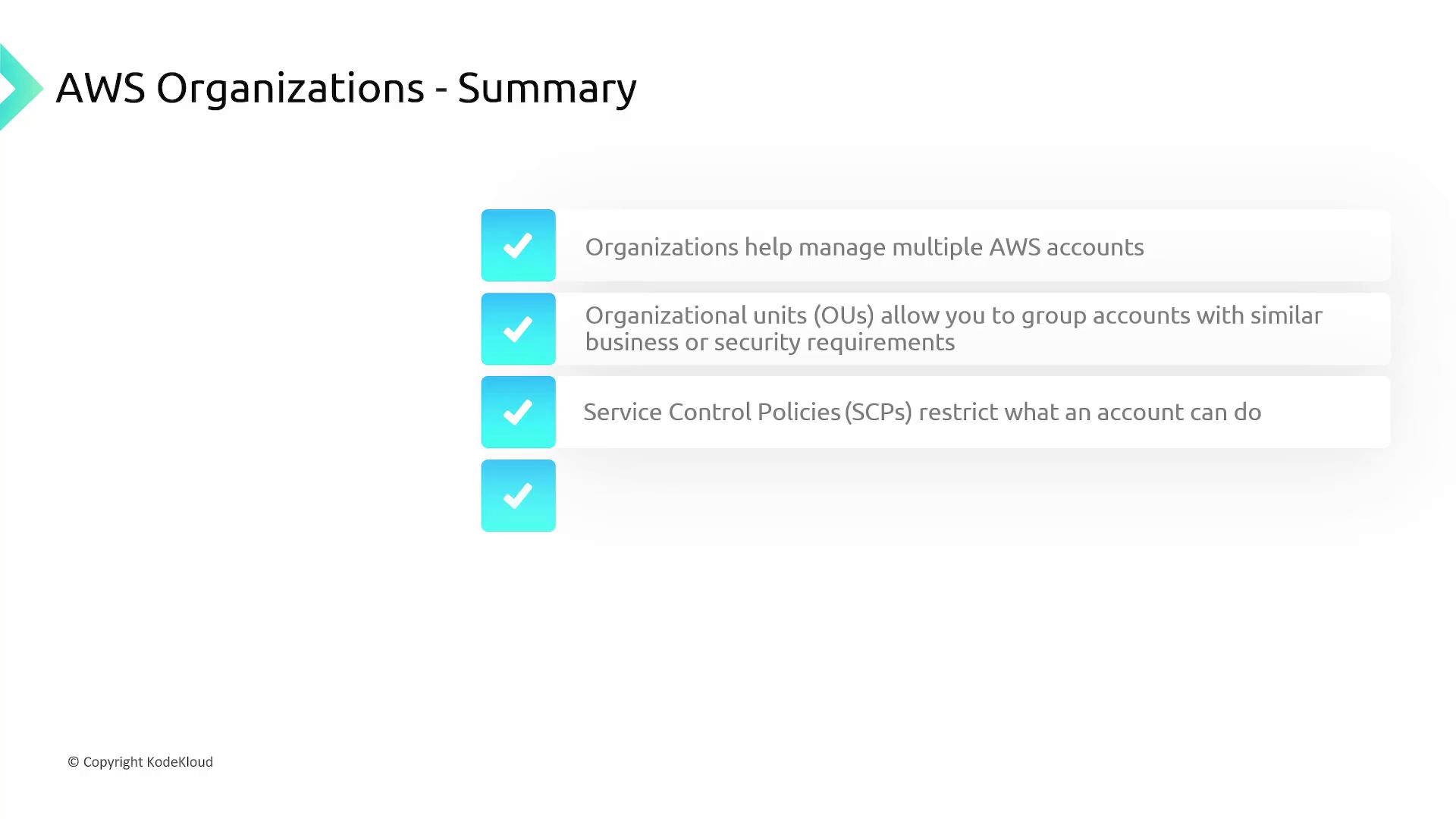Click the checkmark beside Service Control Policies
The image size is (1456, 819).
518,413
